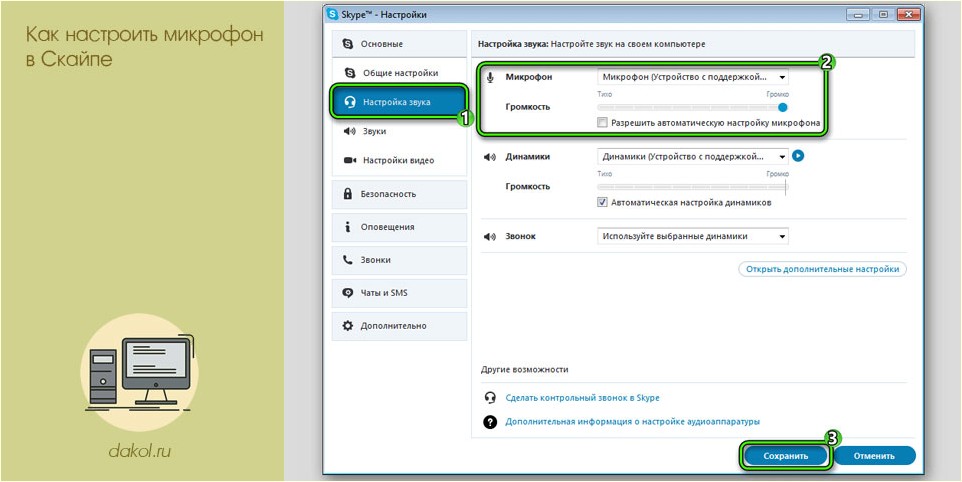Go to the Звуки settings page
Screen dimensions: 962x482
399,131
